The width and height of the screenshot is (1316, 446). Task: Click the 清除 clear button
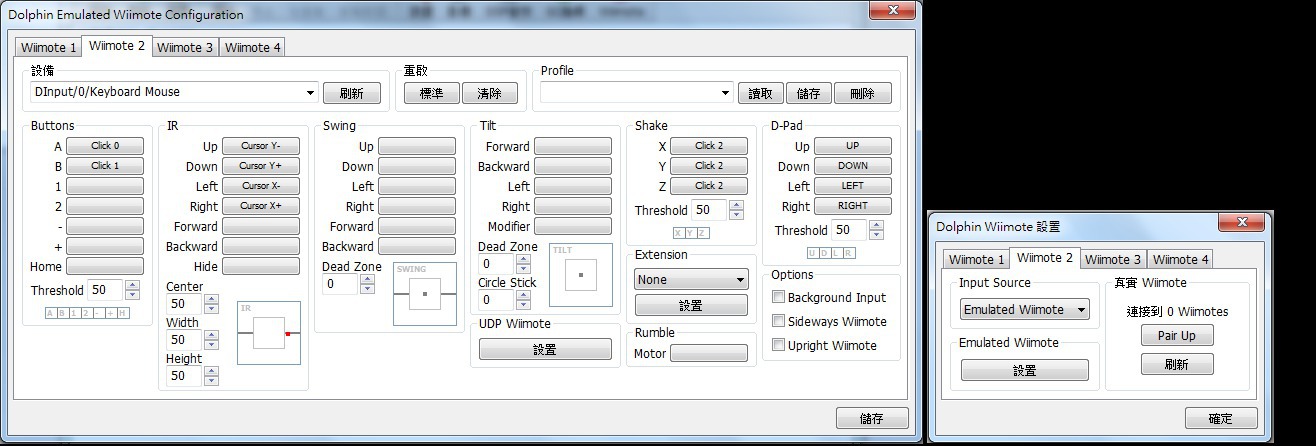(x=490, y=93)
